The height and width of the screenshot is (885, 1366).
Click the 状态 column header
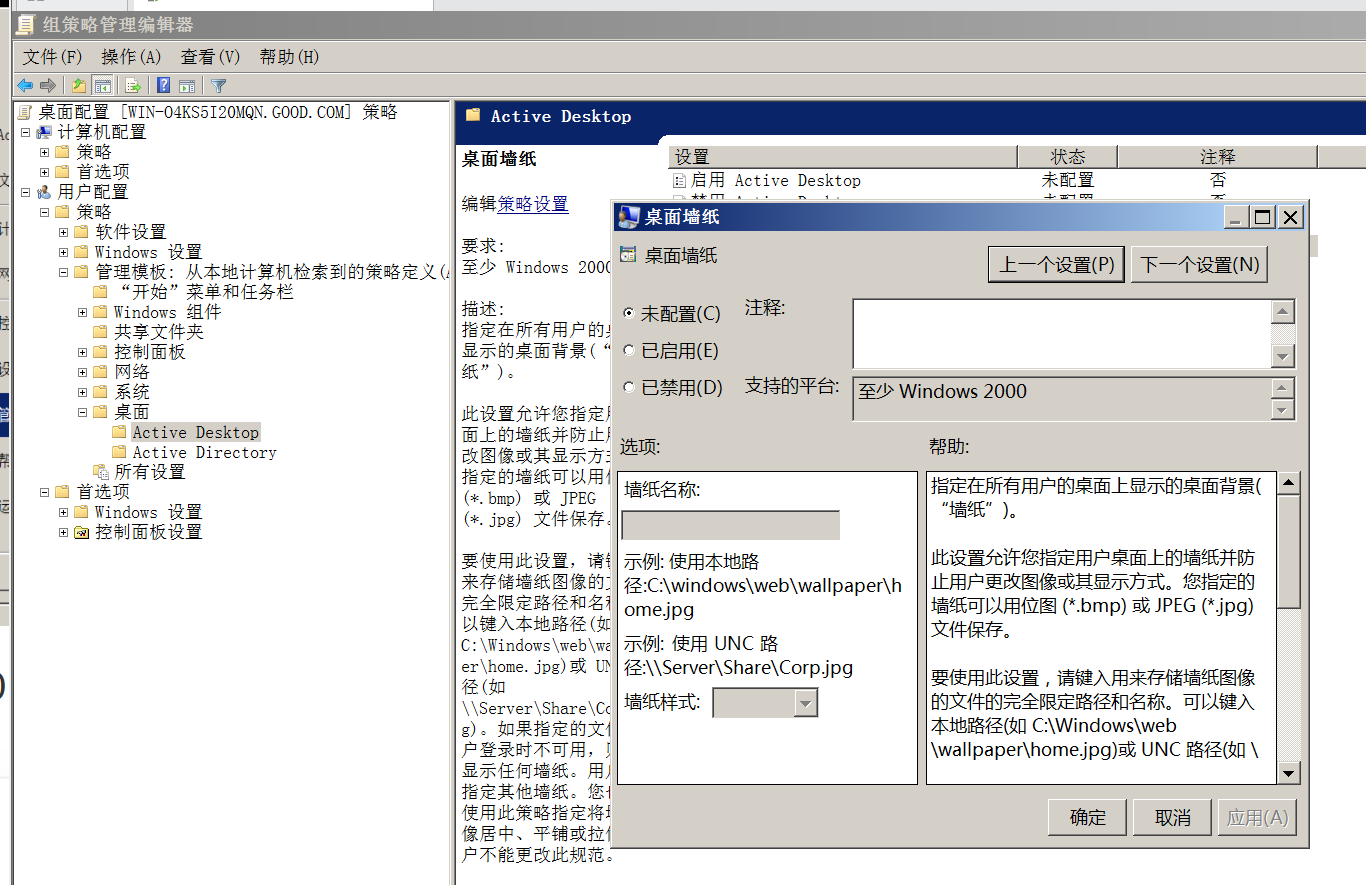pyautogui.click(x=1067, y=157)
